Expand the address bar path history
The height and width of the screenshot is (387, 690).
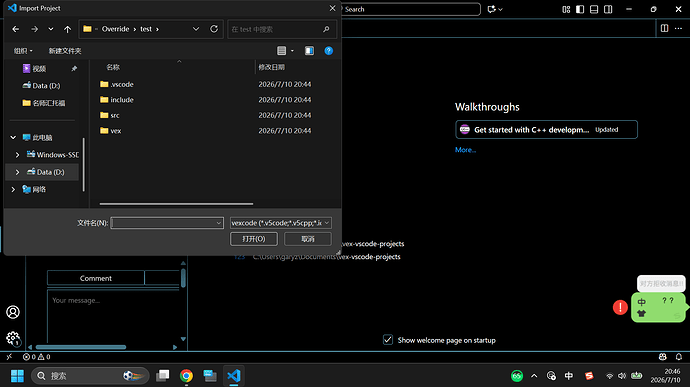(x=196, y=29)
